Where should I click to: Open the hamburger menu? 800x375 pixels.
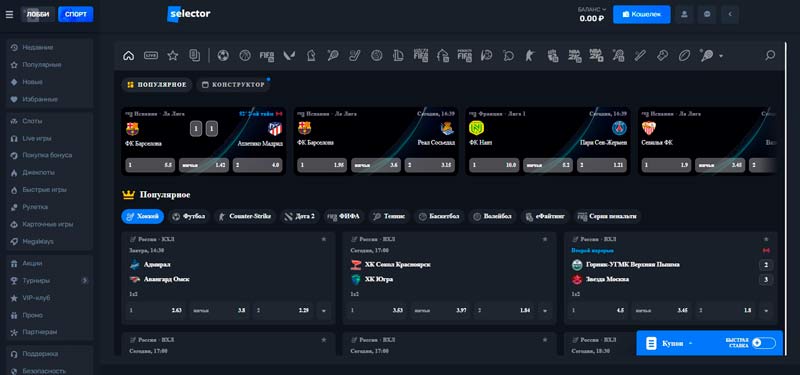point(9,14)
